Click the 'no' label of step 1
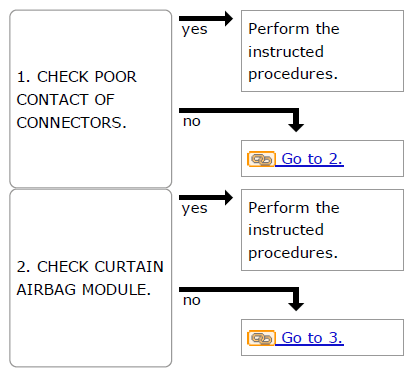 [x=192, y=121]
